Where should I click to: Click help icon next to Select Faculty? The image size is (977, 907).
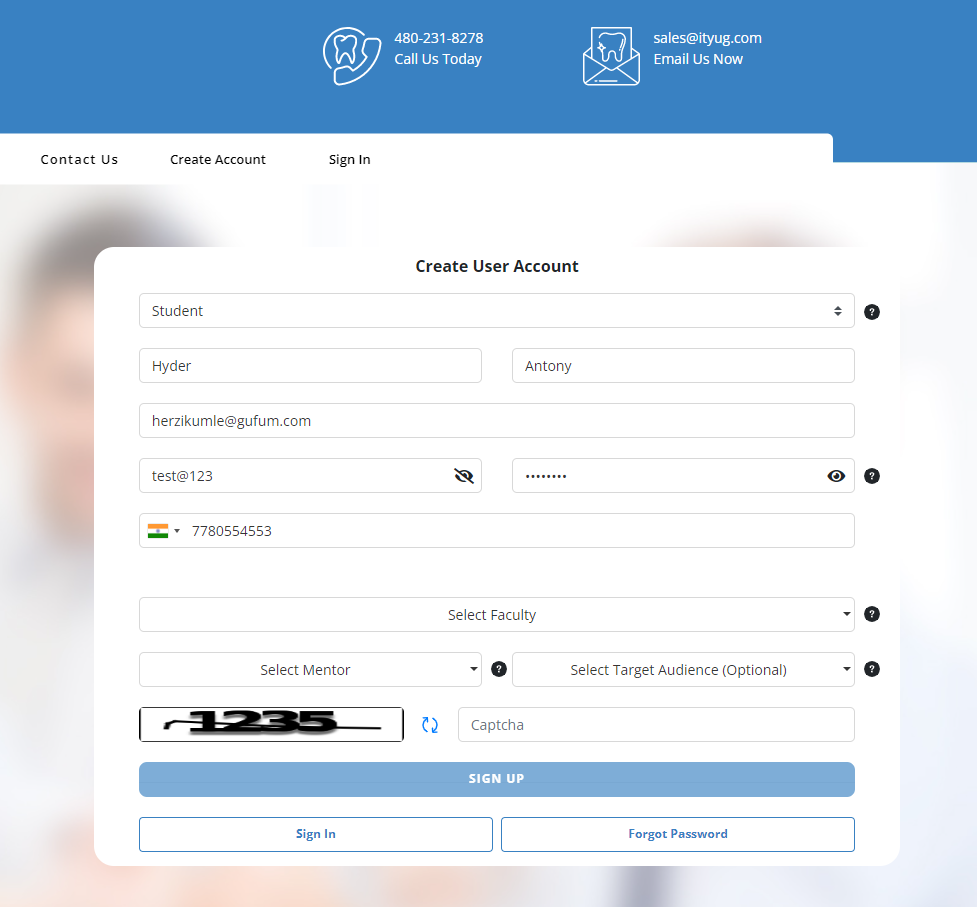click(872, 614)
